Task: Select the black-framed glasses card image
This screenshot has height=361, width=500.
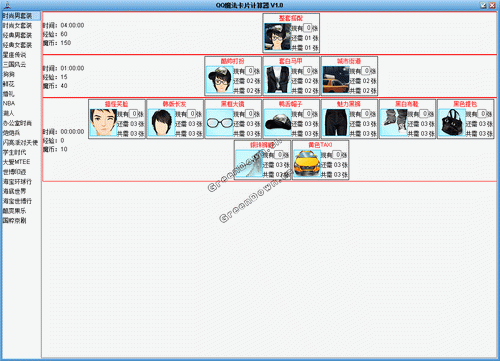Action: [219, 123]
